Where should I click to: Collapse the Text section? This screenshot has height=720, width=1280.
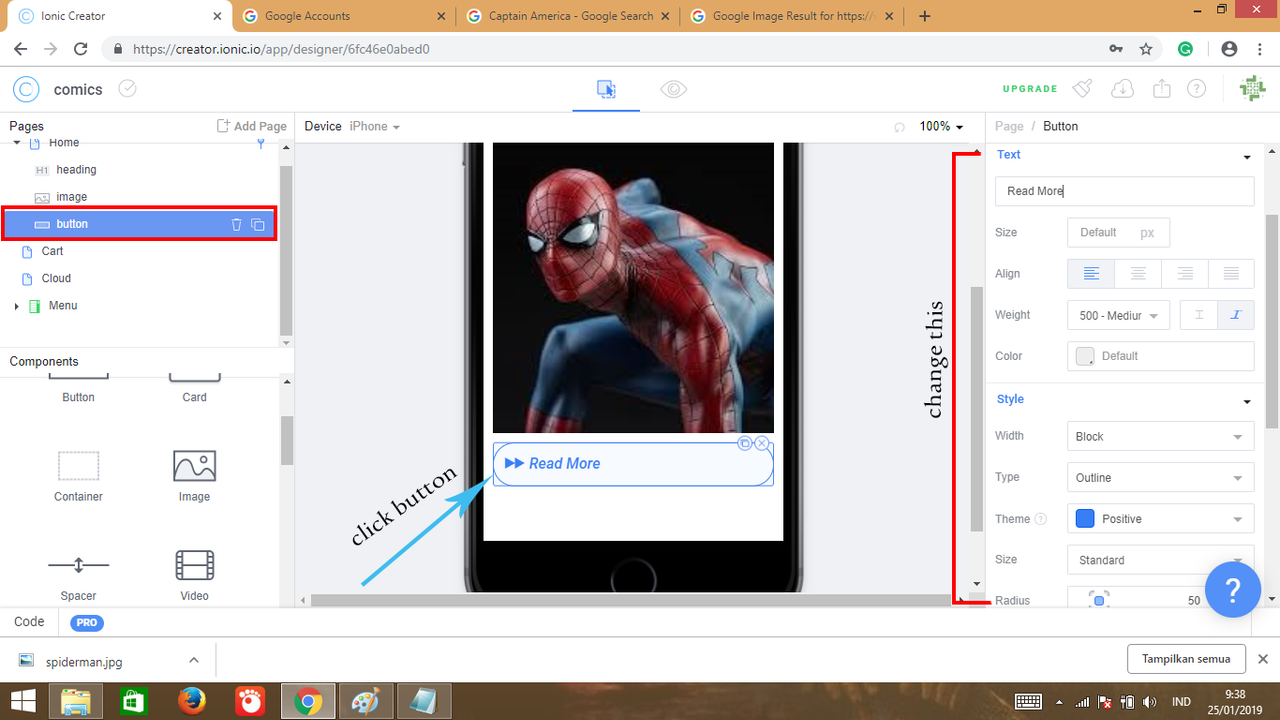tap(1247, 157)
